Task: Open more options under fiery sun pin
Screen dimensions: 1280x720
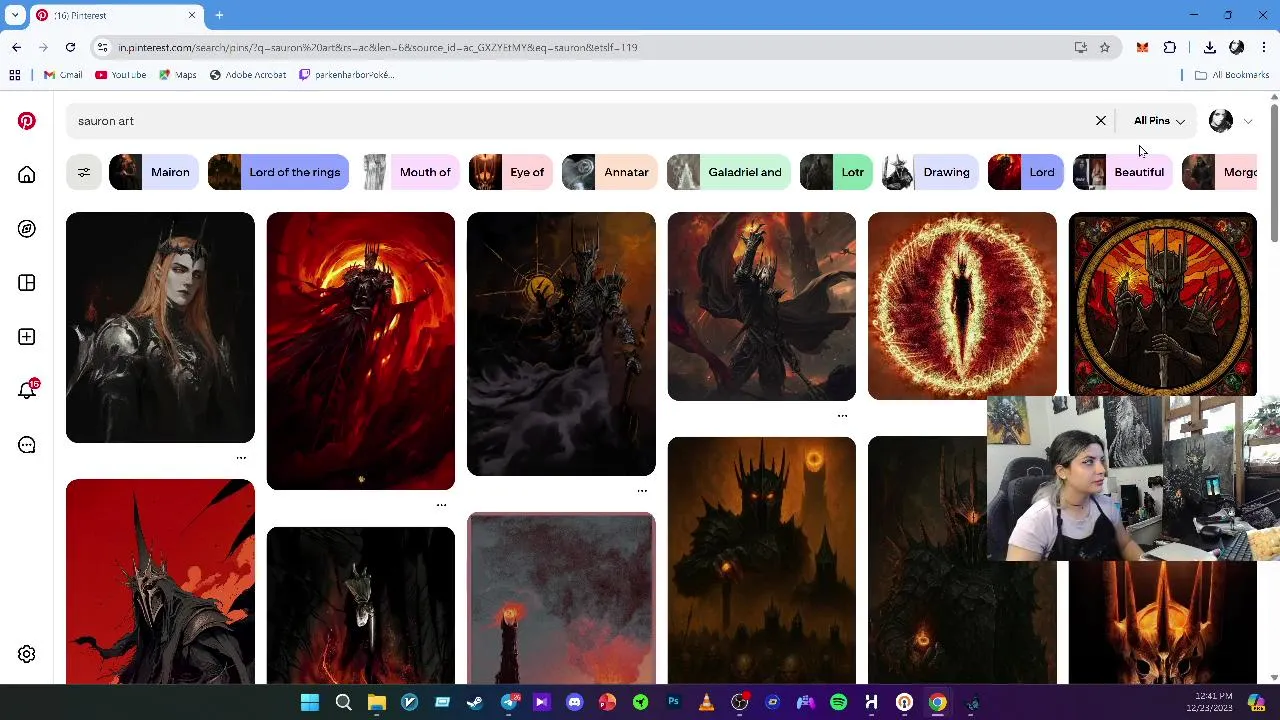Action: [x=441, y=505]
